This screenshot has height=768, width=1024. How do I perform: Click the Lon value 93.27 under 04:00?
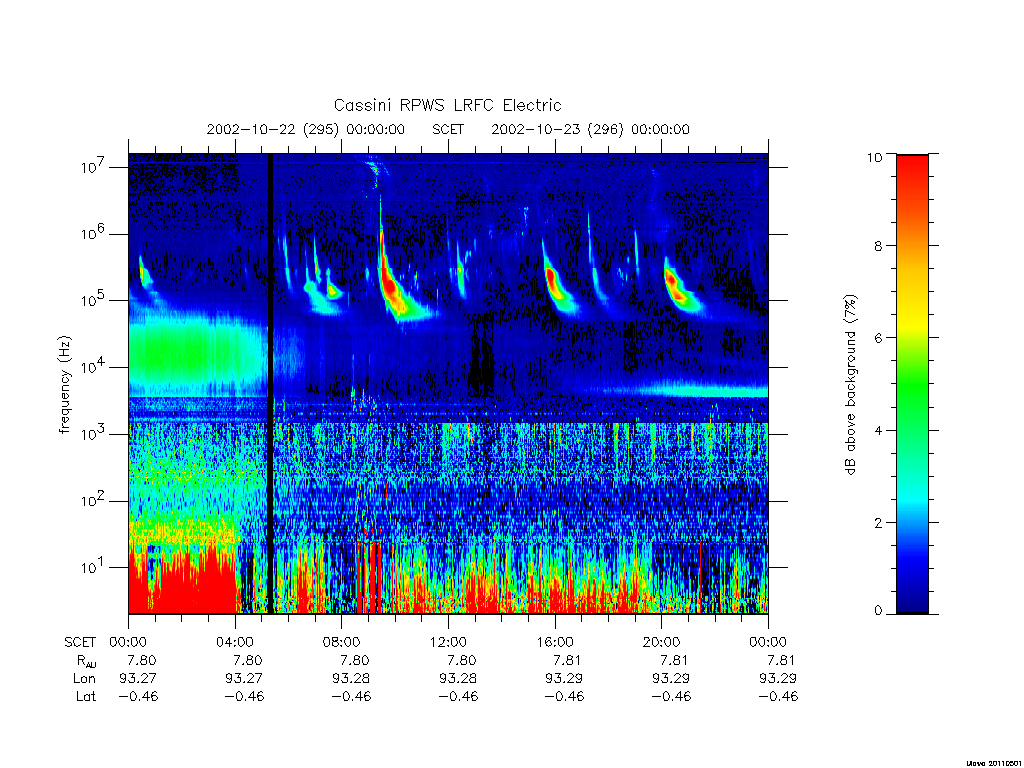[x=244, y=679]
